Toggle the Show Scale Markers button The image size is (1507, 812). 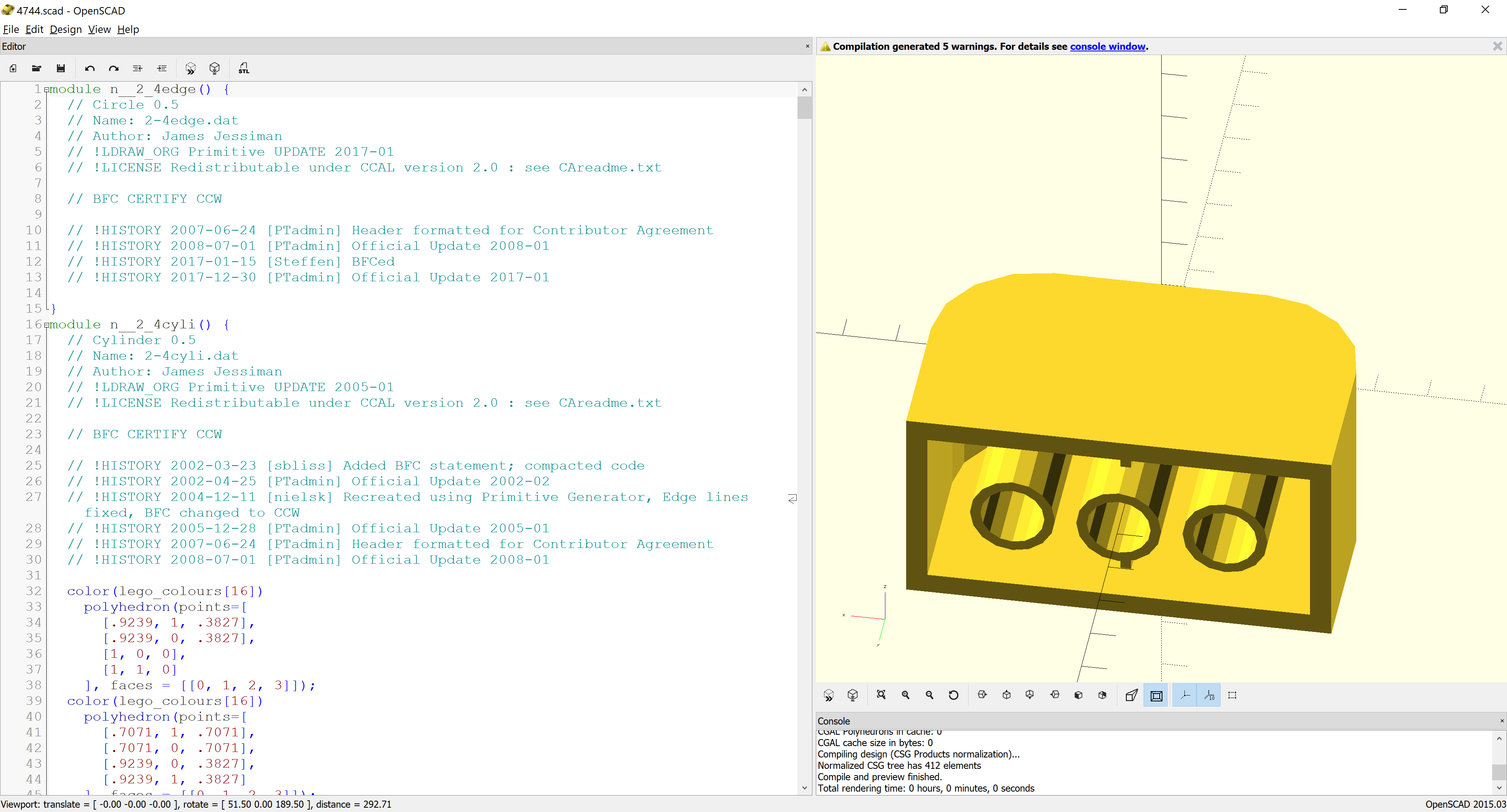(1209, 695)
